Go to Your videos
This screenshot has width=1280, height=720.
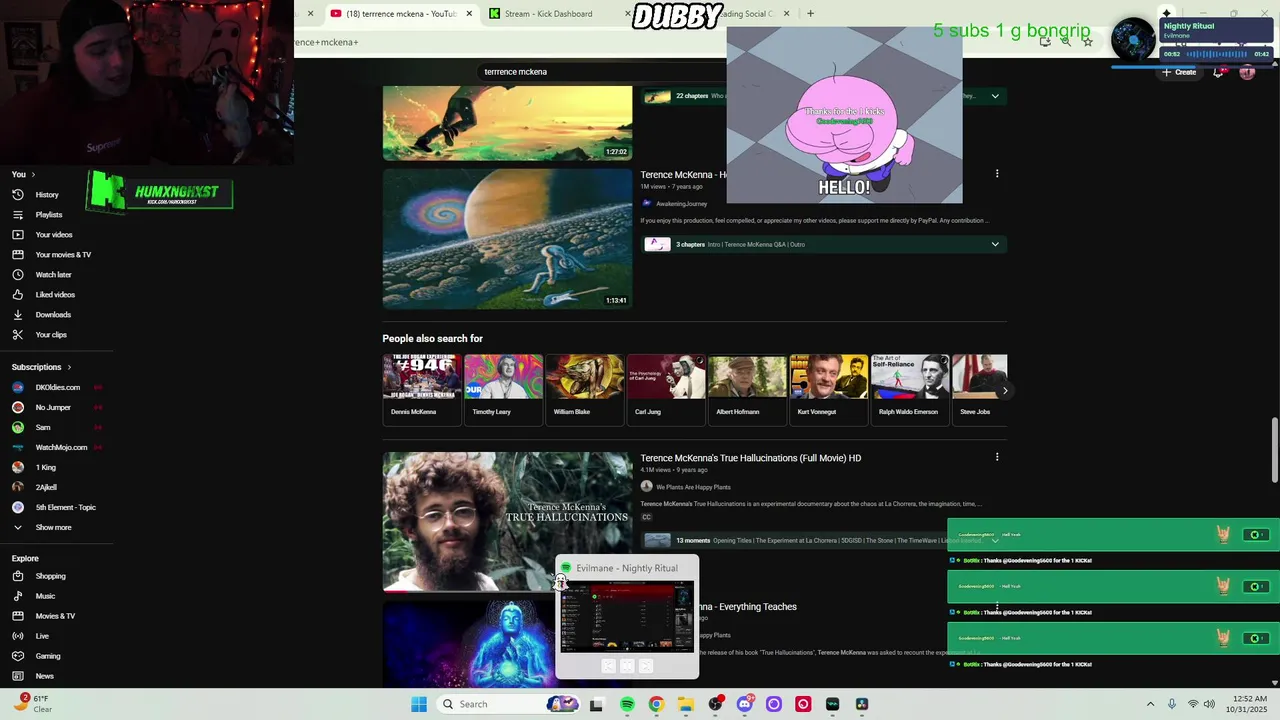(54, 235)
